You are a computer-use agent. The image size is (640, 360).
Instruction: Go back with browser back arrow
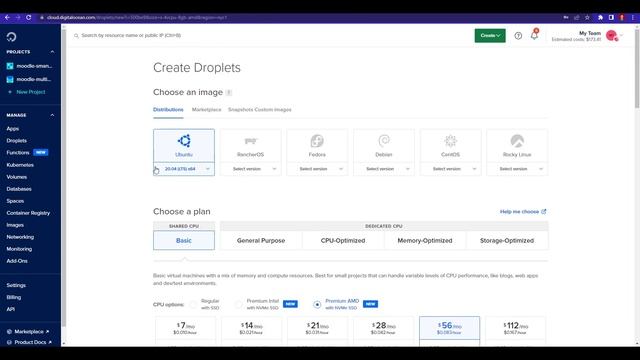point(7,18)
